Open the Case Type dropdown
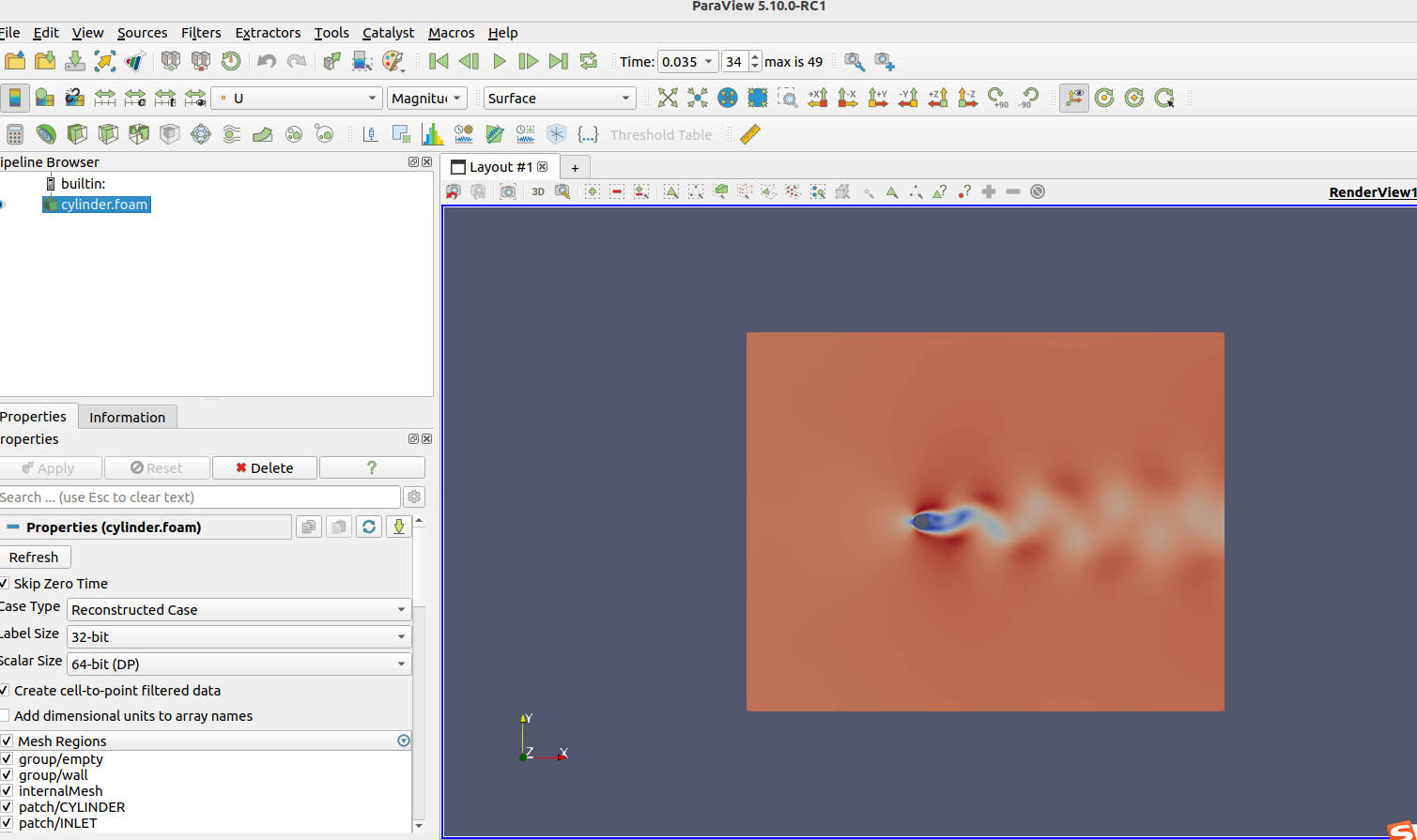Image resolution: width=1417 pixels, height=840 pixels. pos(239,610)
